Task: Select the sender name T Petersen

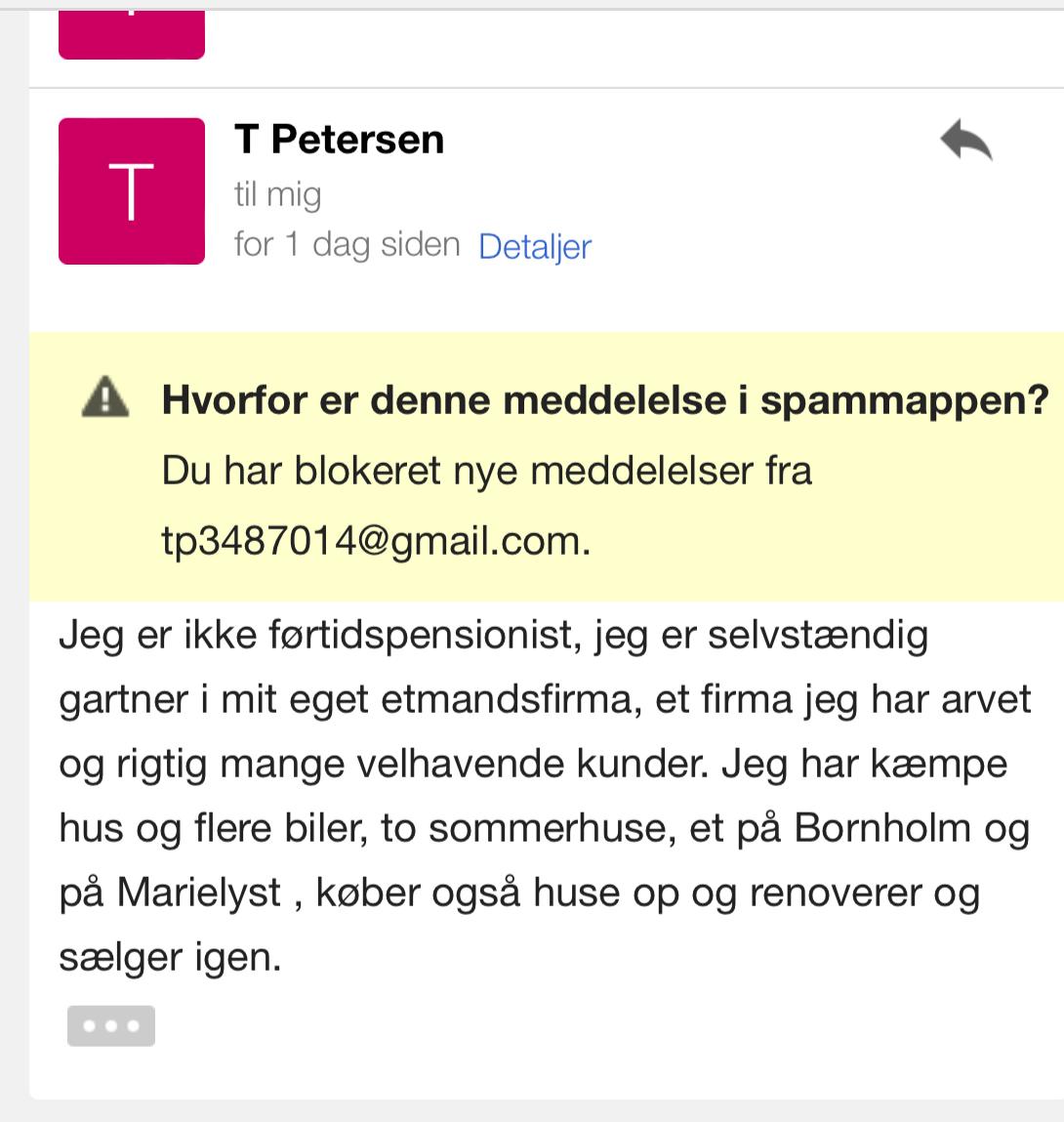Action: pyautogui.click(x=339, y=140)
